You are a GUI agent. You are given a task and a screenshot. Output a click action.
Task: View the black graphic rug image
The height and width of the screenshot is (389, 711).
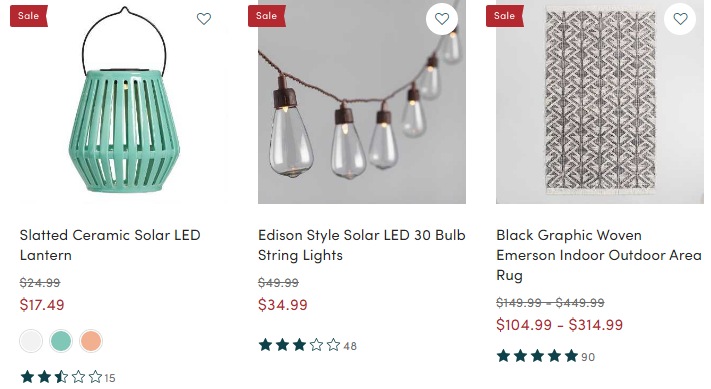click(x=600, y=102)
